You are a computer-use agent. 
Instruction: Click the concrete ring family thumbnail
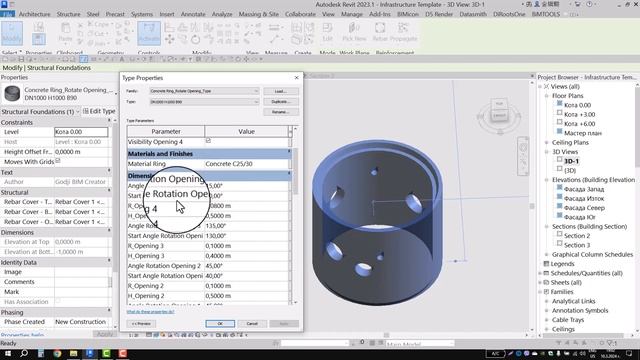click(12, 94)
